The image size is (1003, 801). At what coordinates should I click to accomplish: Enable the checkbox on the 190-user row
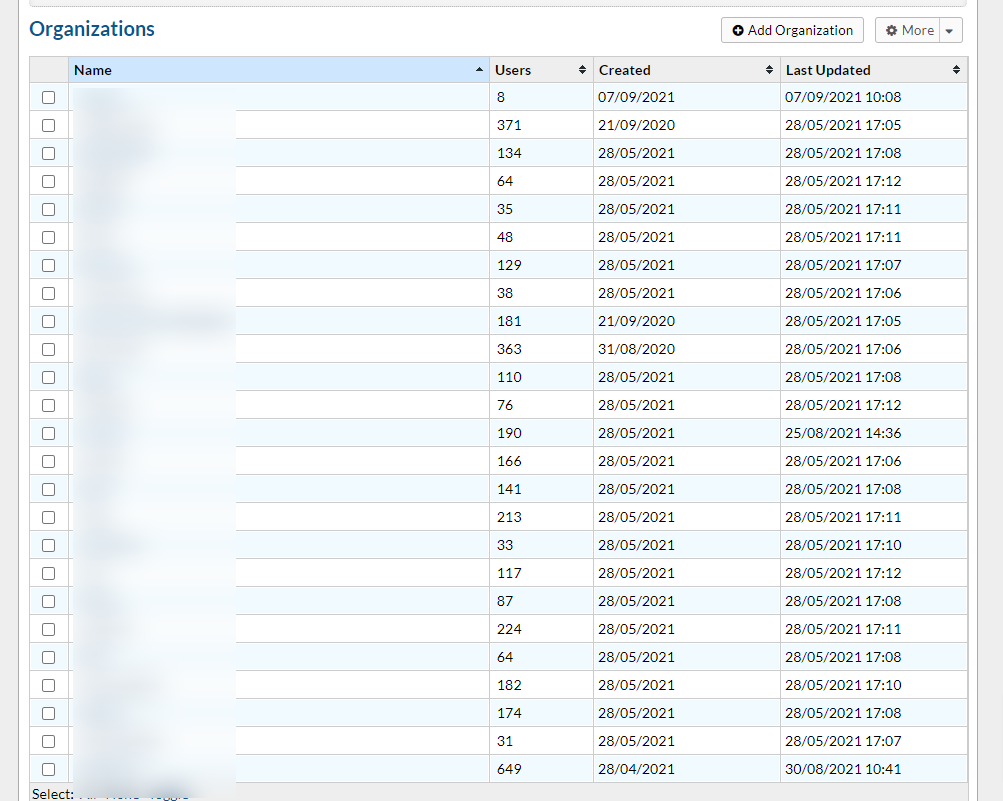point(48,434)
